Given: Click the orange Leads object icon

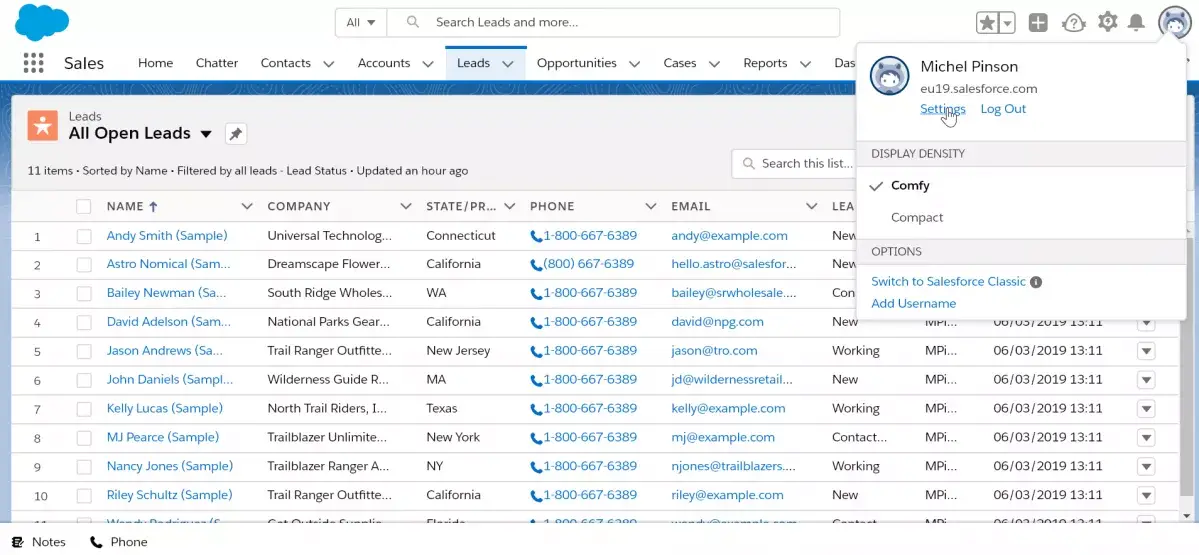Looking at the screenshot, I should [x=43, y=125].
